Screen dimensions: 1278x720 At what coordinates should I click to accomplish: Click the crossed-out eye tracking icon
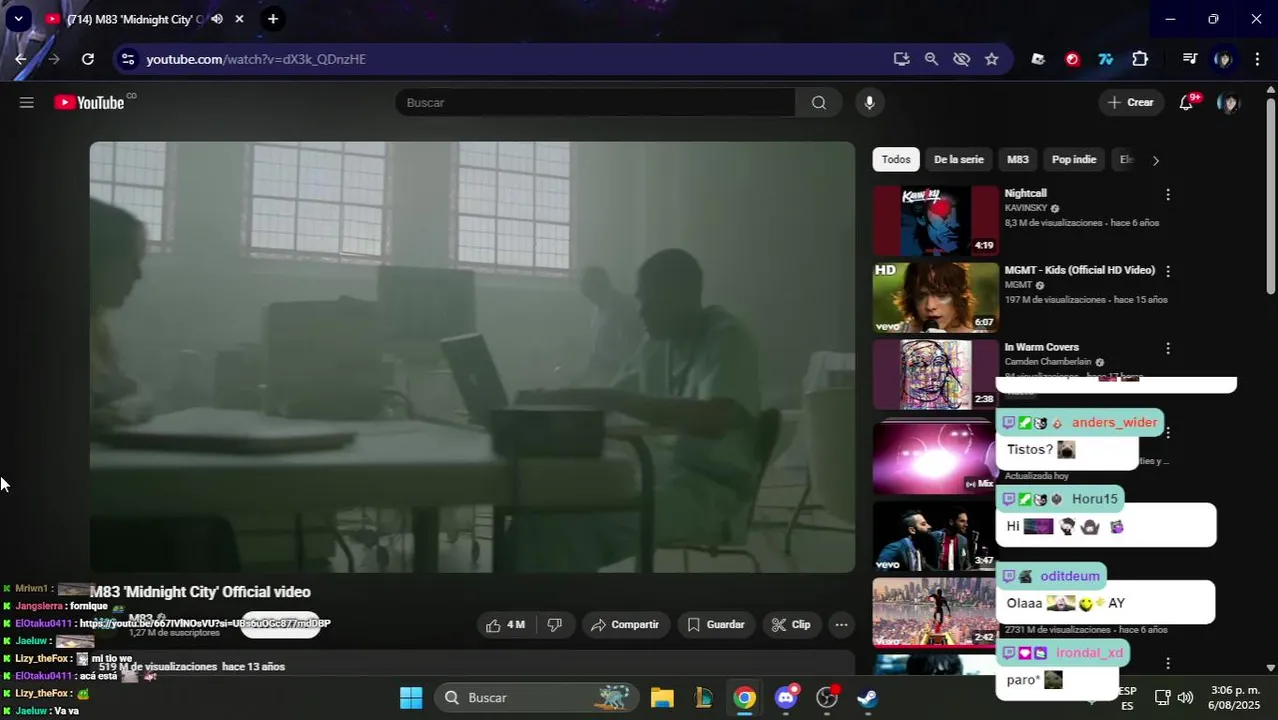pyautogui.click(x=961, y=59)
